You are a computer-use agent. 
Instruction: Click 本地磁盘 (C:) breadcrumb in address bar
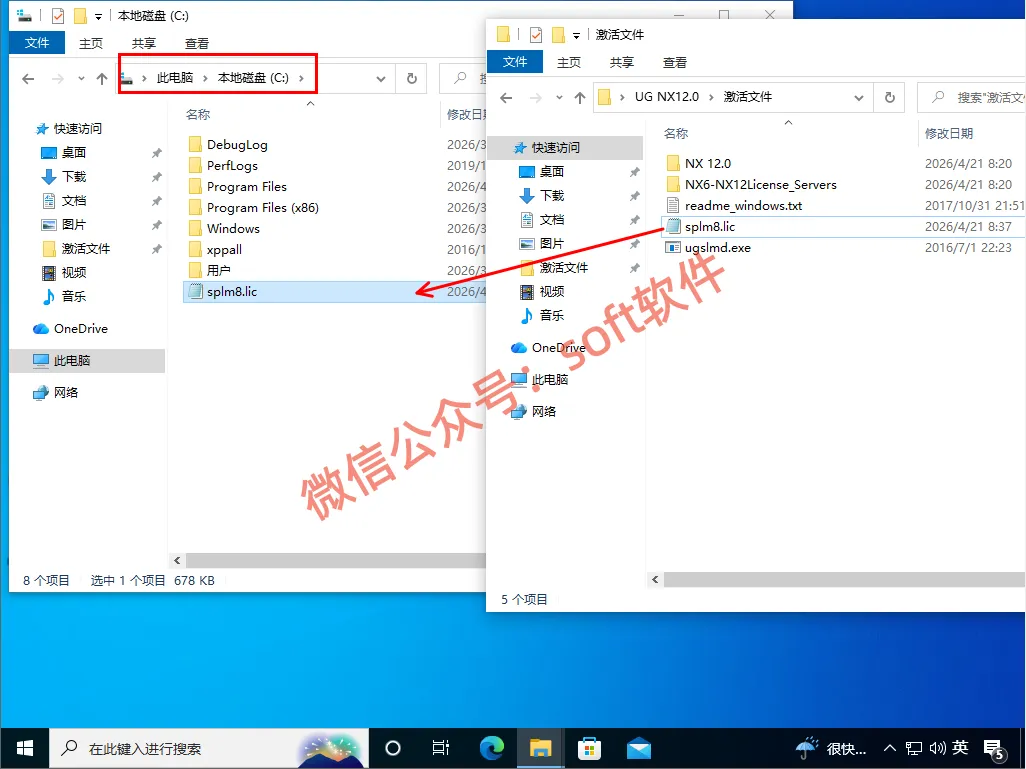(253, 78)
